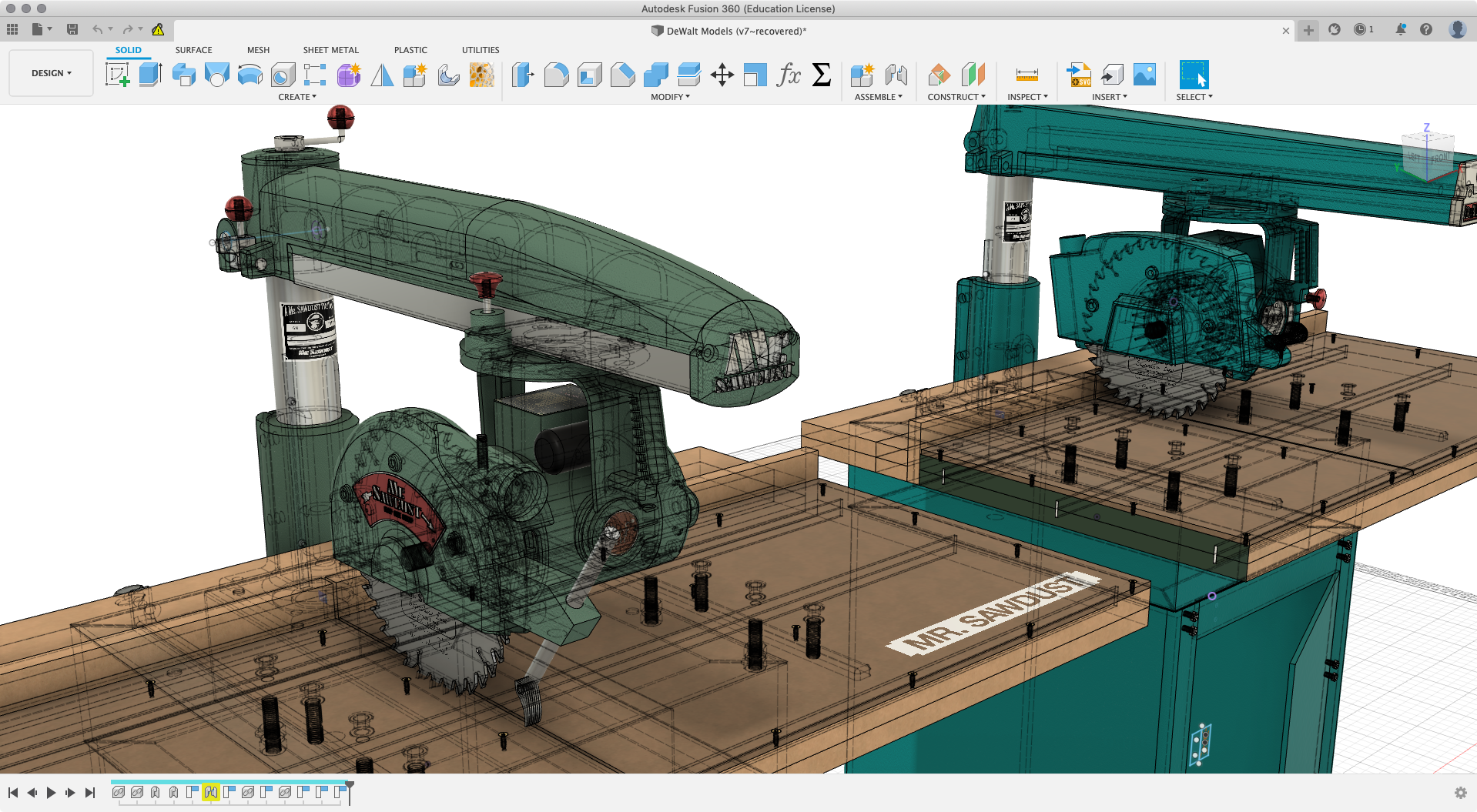Select the Revolve tool

(x=183, y=75)
